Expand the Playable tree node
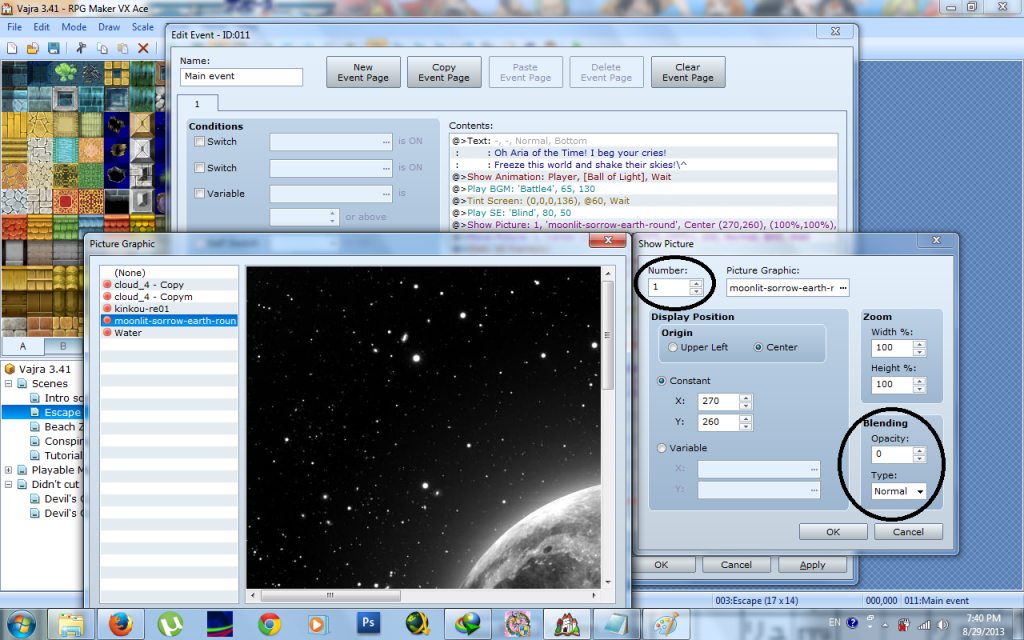The width and height of the screenshot is (1024, 640). click(x=8, y=470)
